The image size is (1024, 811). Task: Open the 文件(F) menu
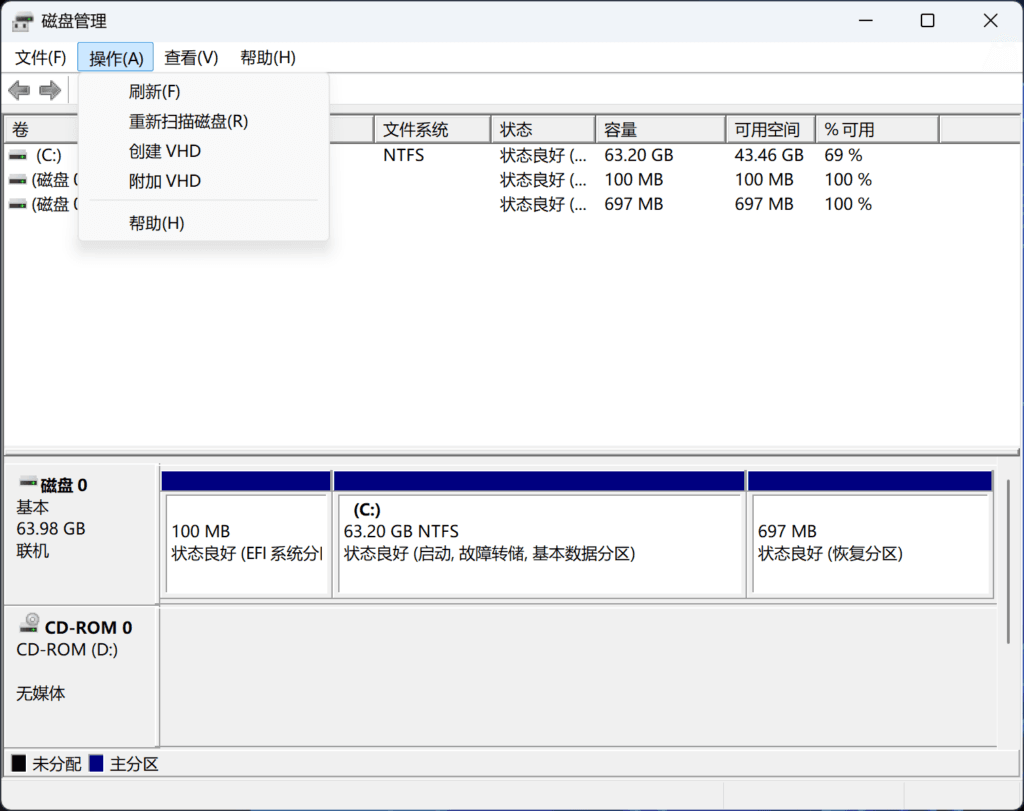pyautogui.click(x=40, y=57)
